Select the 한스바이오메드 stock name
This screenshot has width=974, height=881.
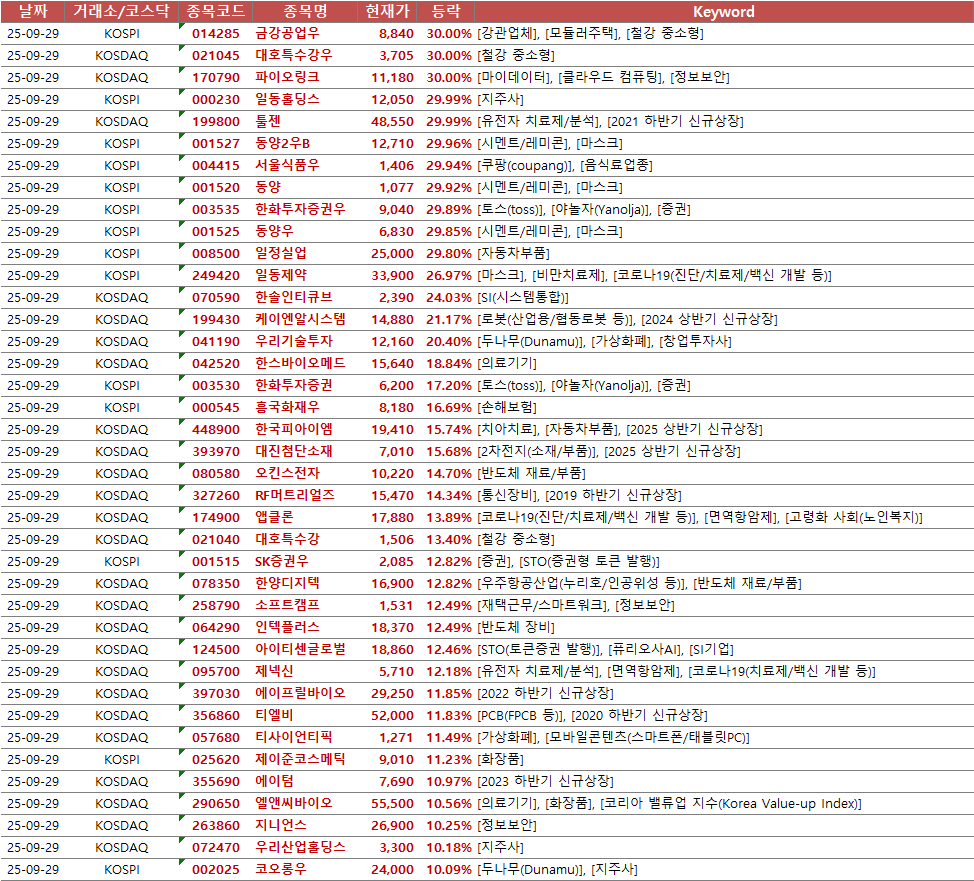point(300,363)
